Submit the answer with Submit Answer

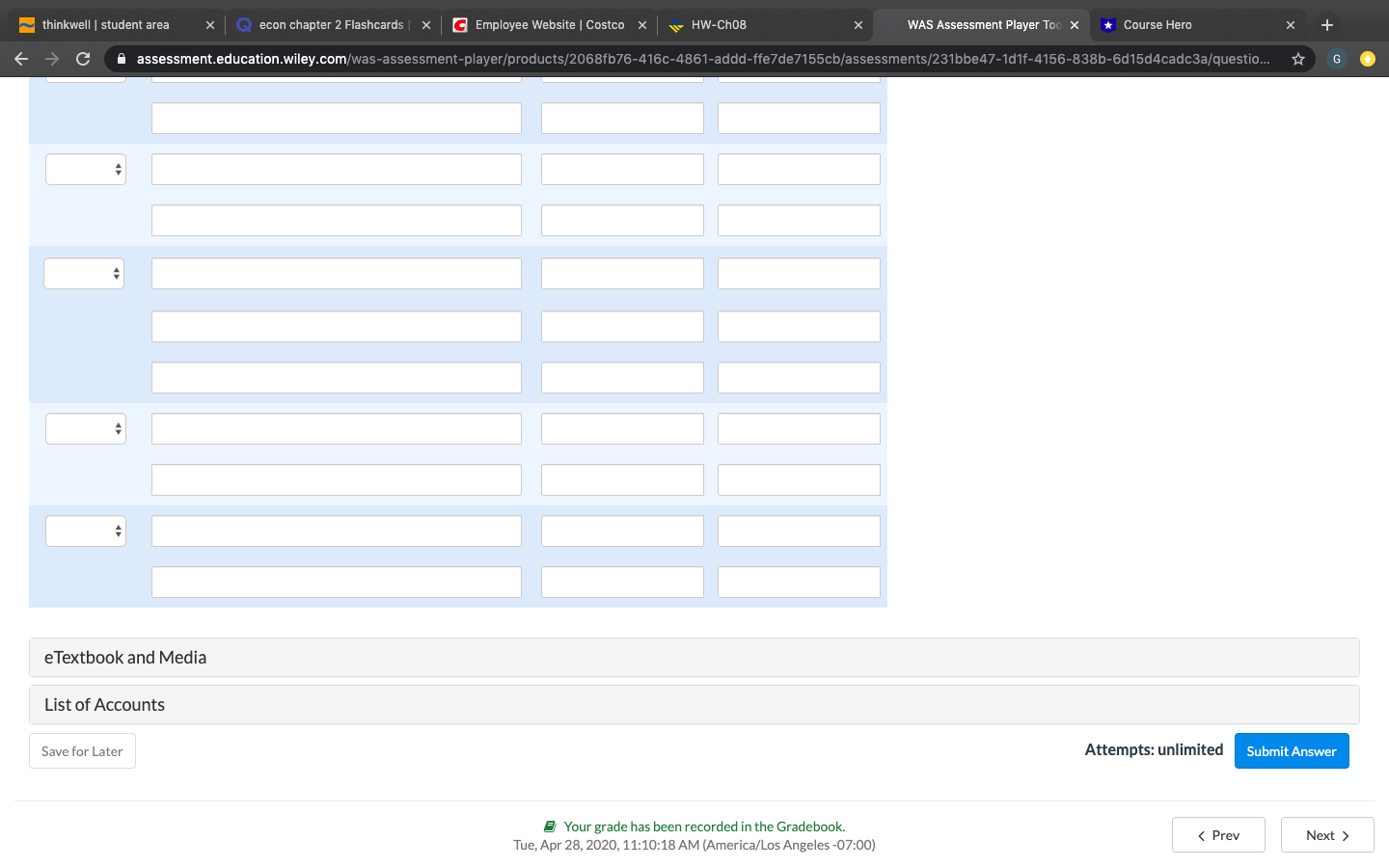1292,751
